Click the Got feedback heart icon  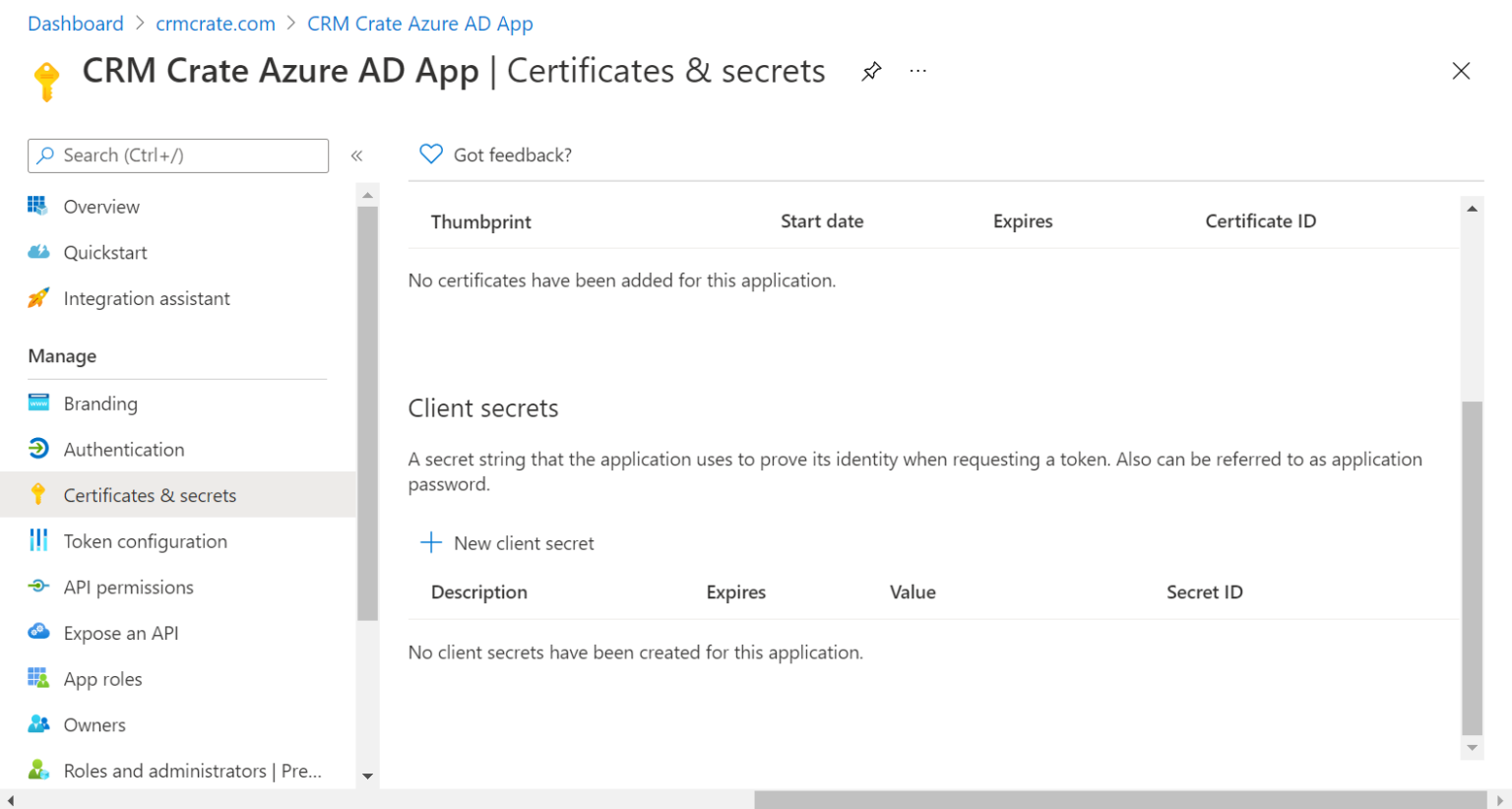(x=430, y=154)
